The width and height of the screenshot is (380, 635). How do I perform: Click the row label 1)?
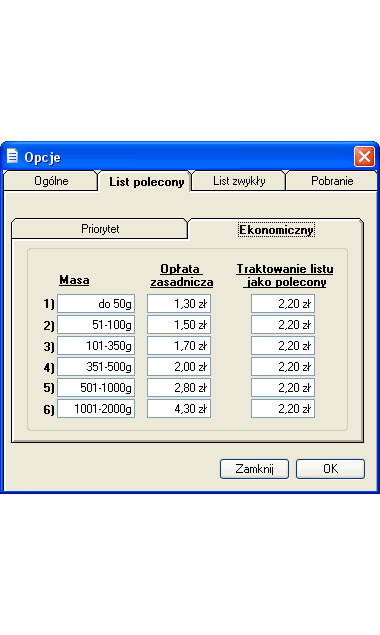[49, 304]
